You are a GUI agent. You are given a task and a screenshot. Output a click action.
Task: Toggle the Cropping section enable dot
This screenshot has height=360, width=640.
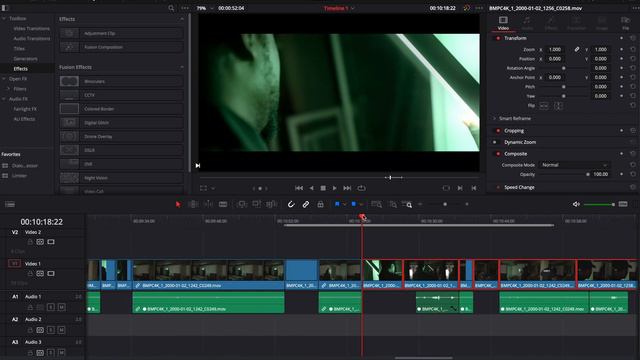498,131
